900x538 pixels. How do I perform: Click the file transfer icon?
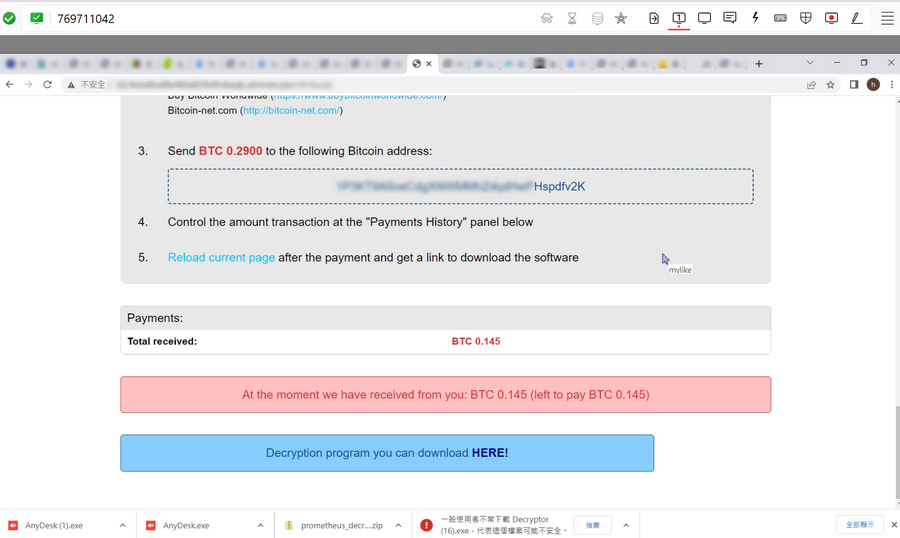point(654,18)
